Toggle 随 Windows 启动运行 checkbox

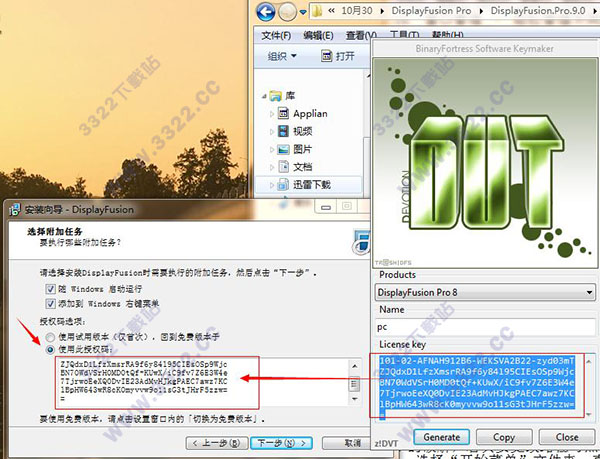[51, 289]
